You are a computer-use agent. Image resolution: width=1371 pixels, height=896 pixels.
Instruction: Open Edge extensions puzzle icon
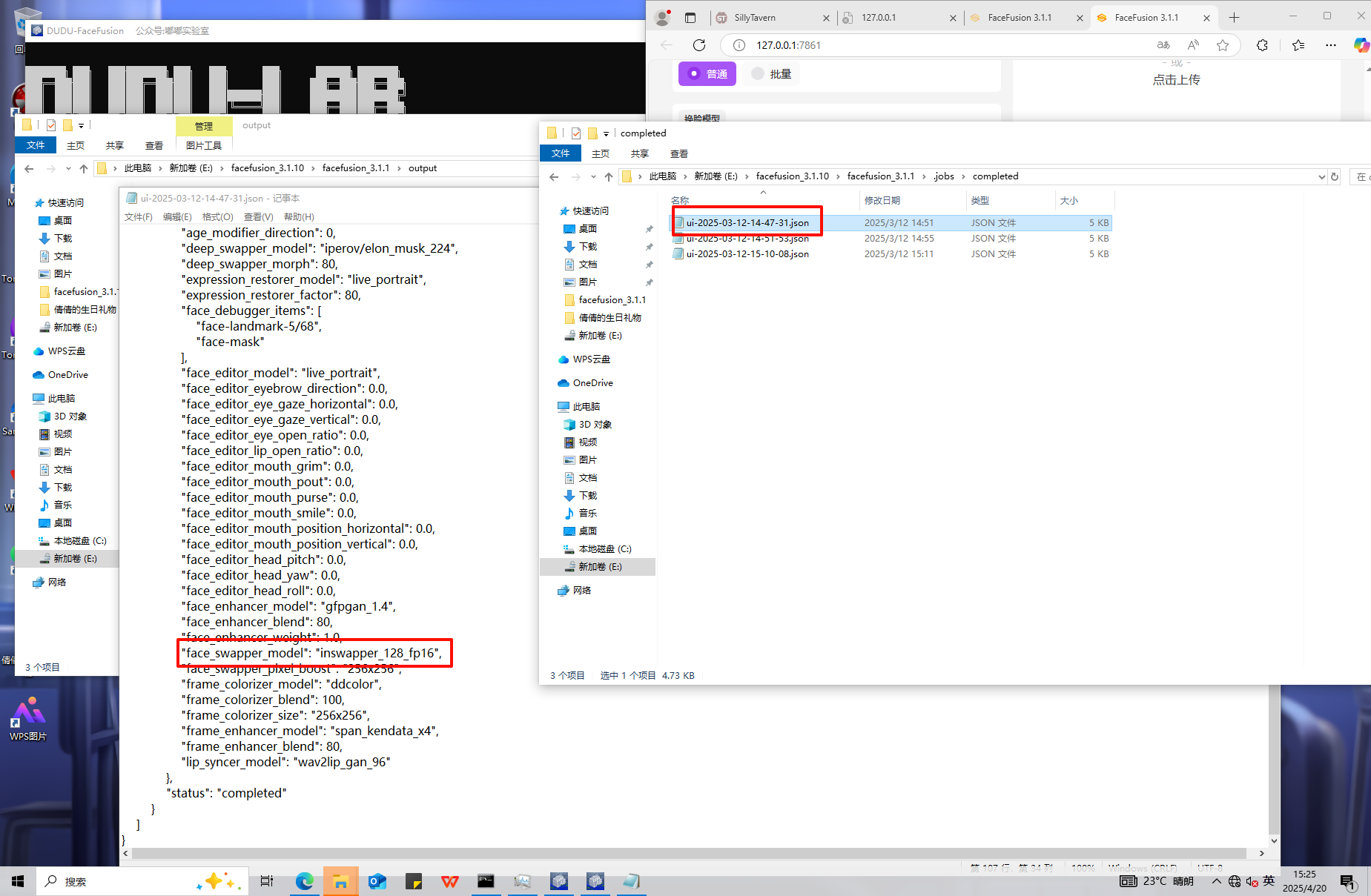pyautogui.click(x=1262, y=45)
